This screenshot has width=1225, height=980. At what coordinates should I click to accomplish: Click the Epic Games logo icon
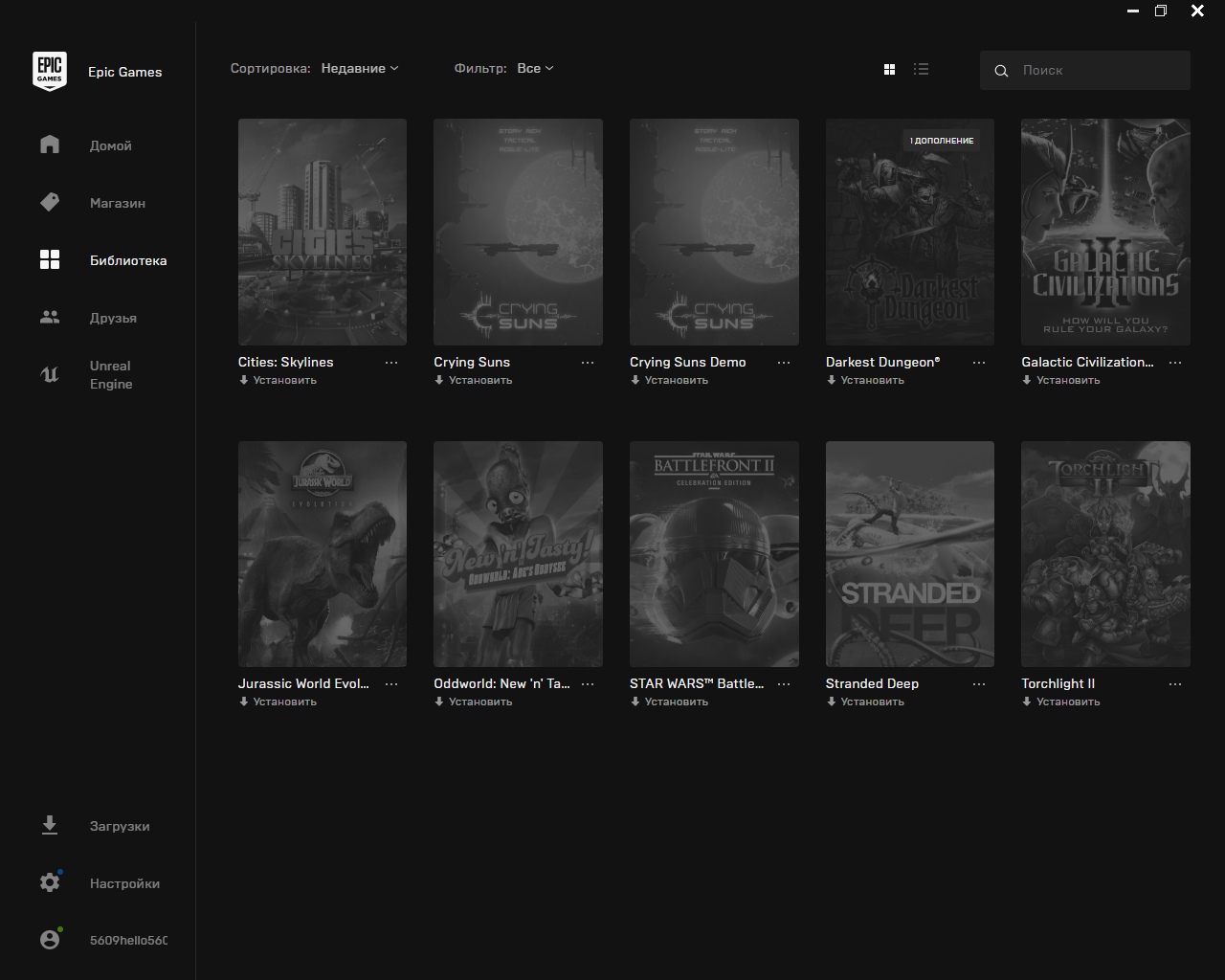tap(50, 72)
